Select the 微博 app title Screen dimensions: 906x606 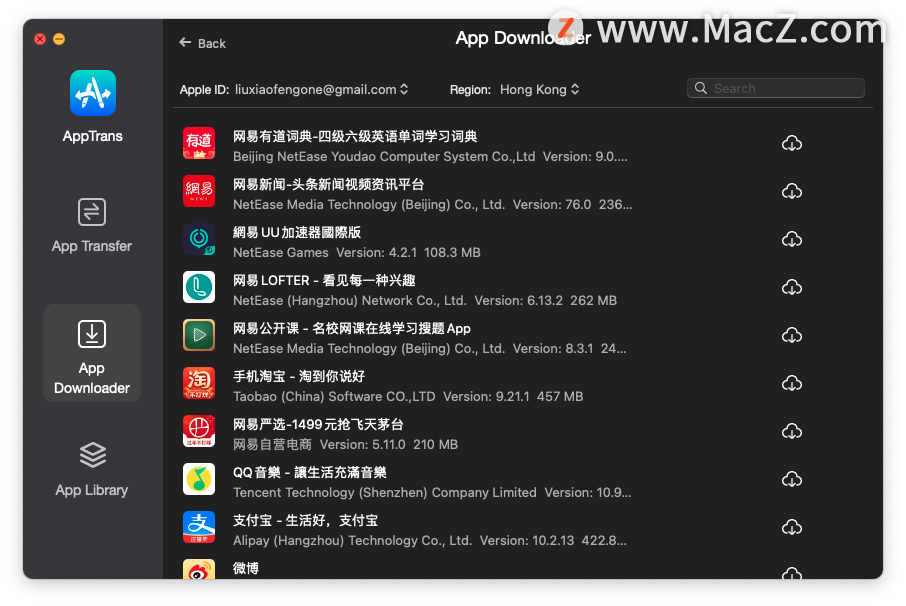246,568
